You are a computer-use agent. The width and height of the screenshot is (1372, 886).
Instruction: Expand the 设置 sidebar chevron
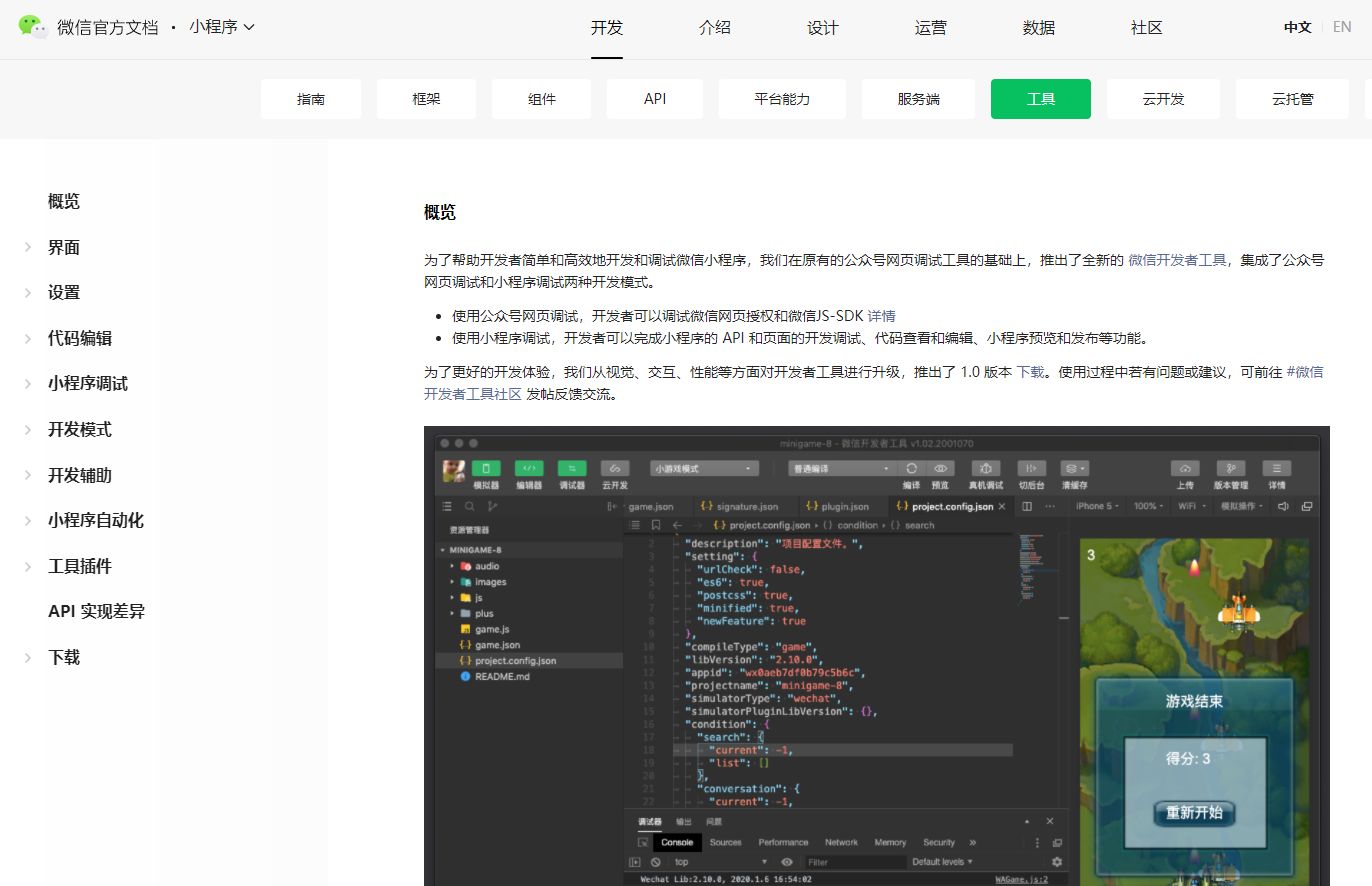click(x=28, y=293)
